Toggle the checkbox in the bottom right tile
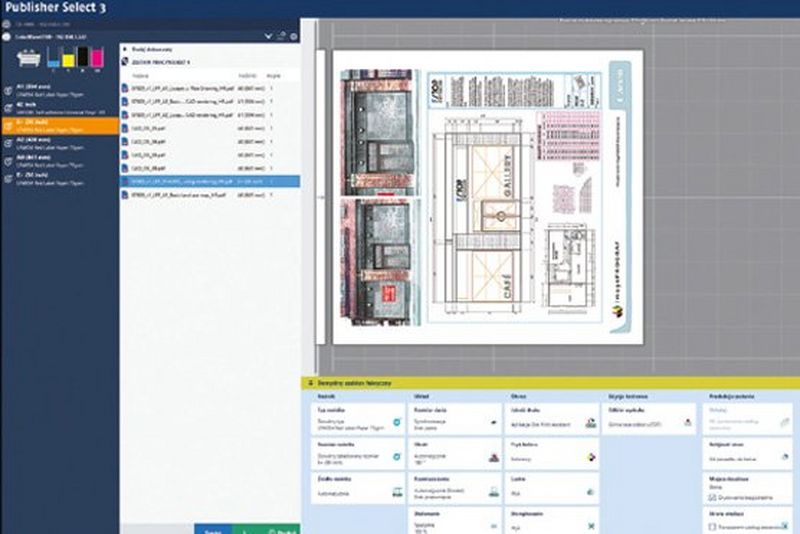 point(712,527)
